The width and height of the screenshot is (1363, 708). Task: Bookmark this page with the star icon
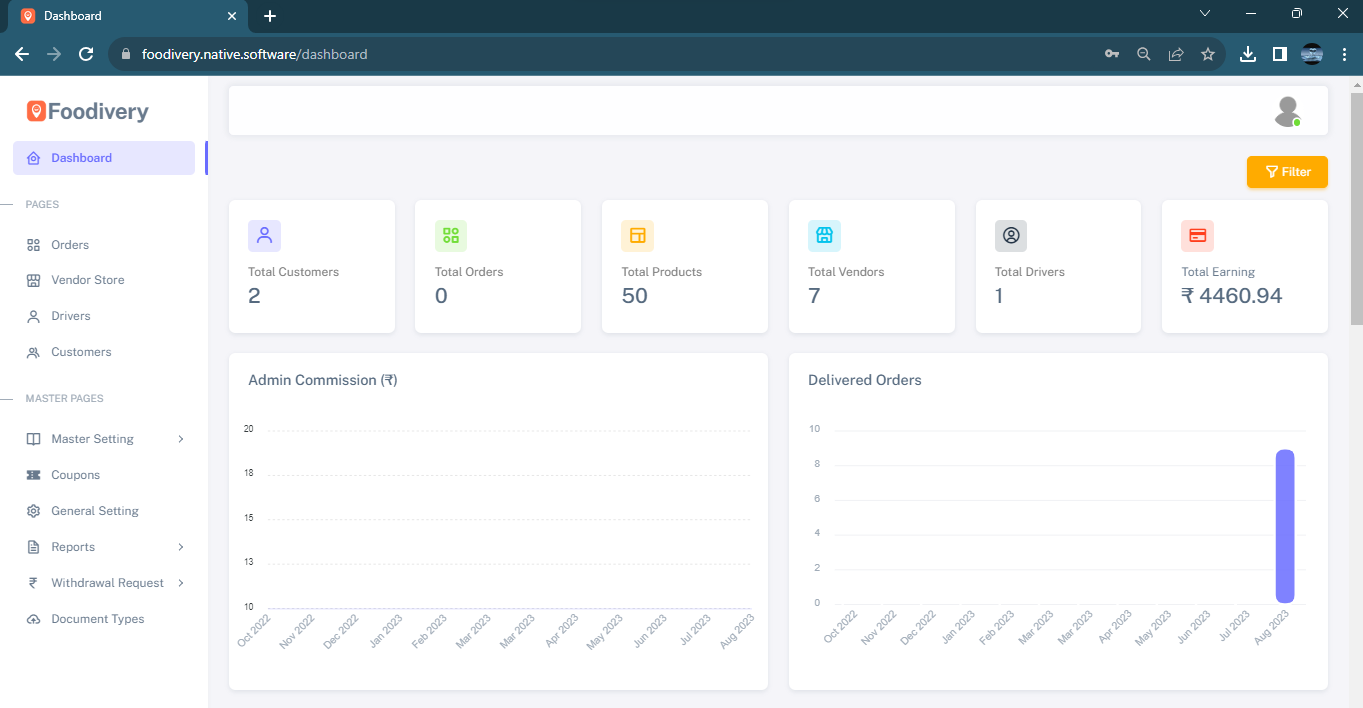click(1208, 54)
